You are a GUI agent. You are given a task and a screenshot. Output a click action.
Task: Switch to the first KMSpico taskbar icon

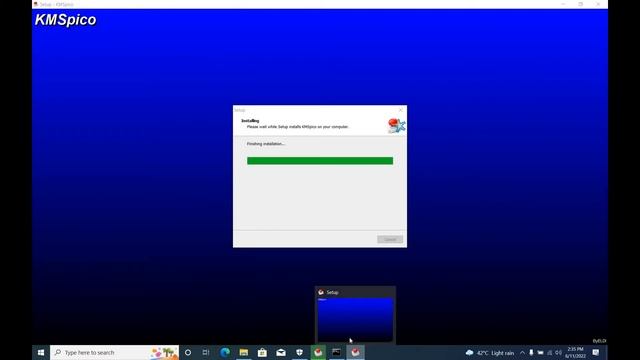click(318, 352)
